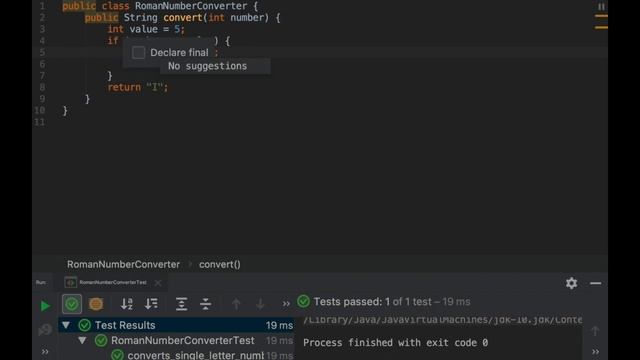Rerun tests with green play button
The height and width of the screenshot is (360, 640).
45,306
